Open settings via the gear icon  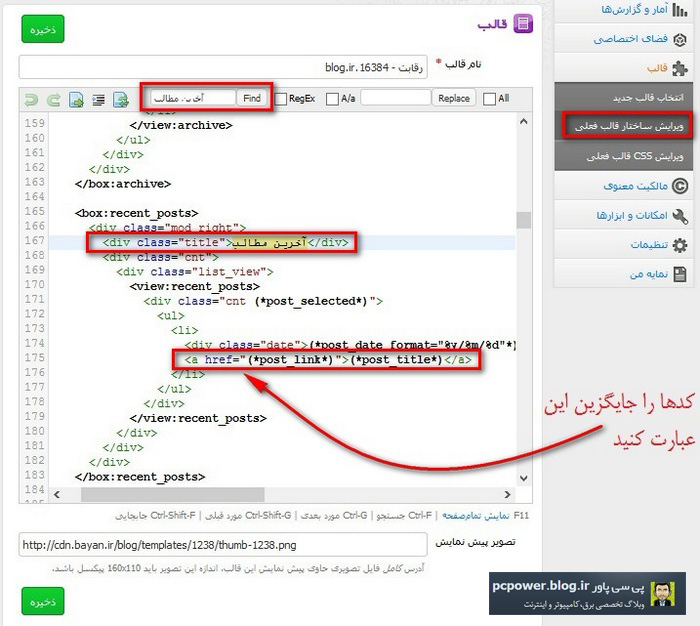tap(680, 245)
